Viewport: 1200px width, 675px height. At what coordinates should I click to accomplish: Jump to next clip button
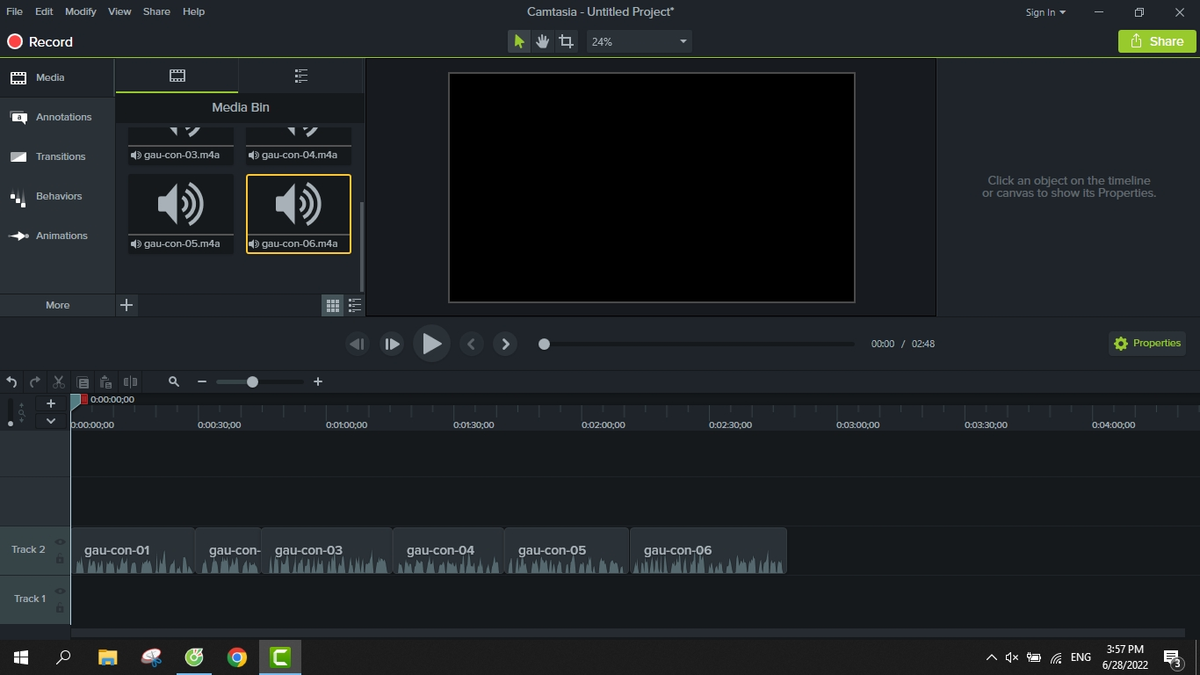[506, 344]
